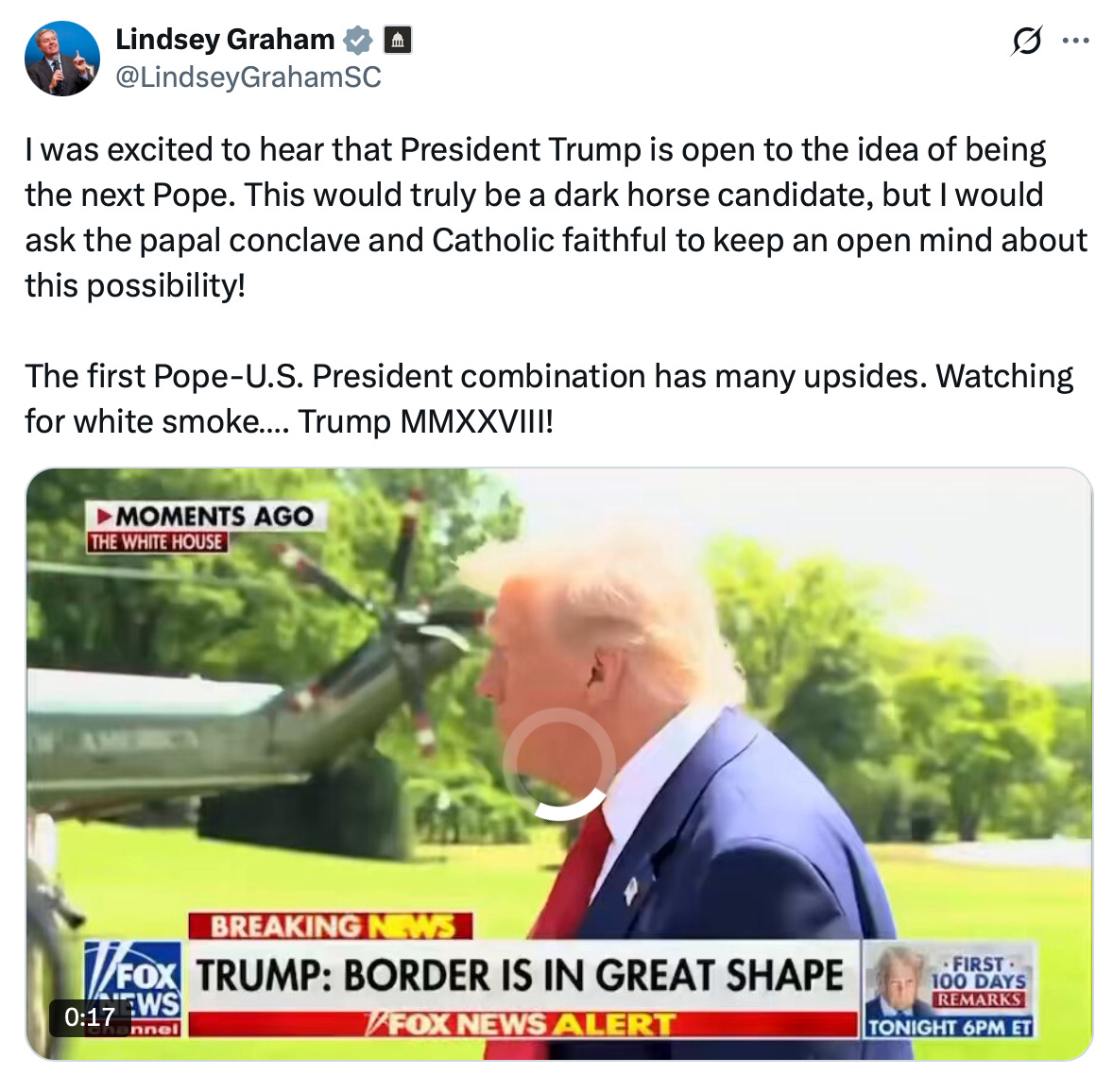This screenshot has height=1092, width=1113.
Task: Open the Lindsey Graham display name link
Action: coord(225,40)
